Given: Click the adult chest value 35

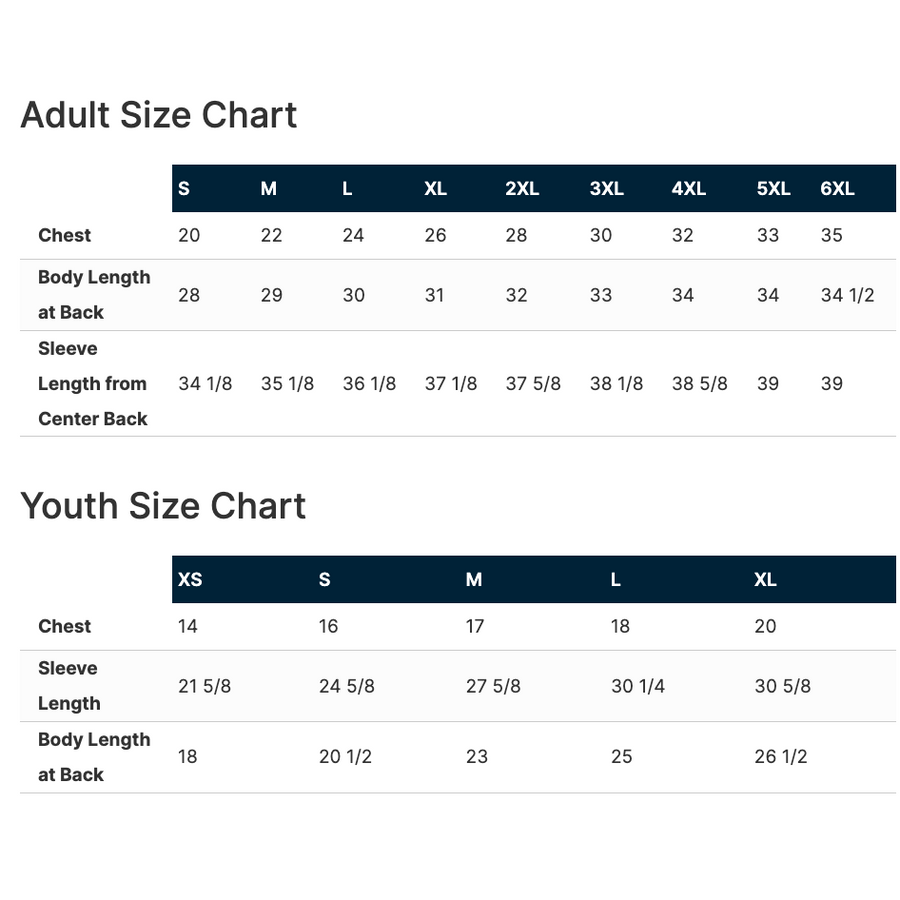Looking at the screenshot, I should point(831,235).
